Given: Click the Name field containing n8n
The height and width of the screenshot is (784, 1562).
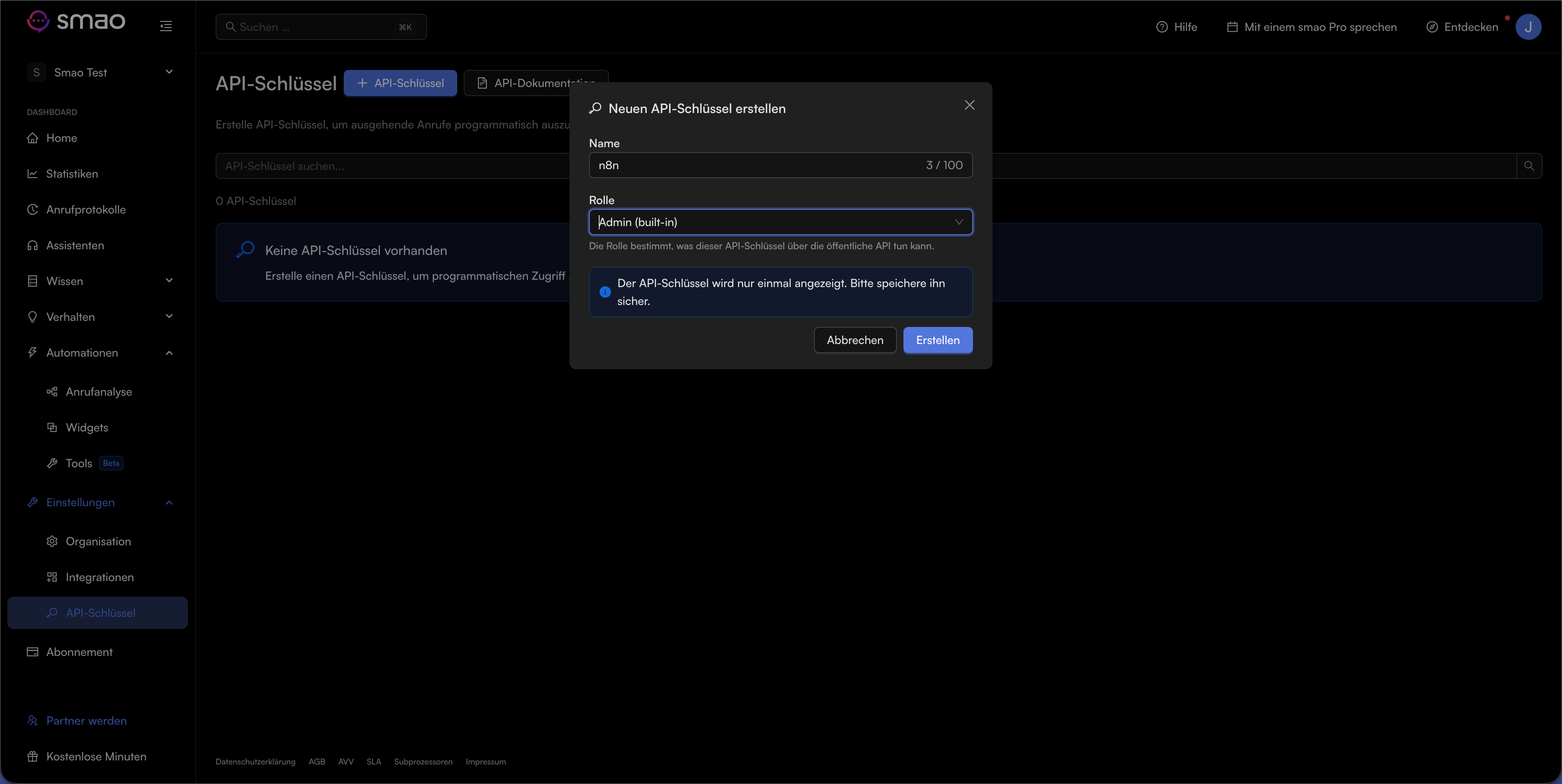Looking at the screenshot, I should click(x=781, y=165).
